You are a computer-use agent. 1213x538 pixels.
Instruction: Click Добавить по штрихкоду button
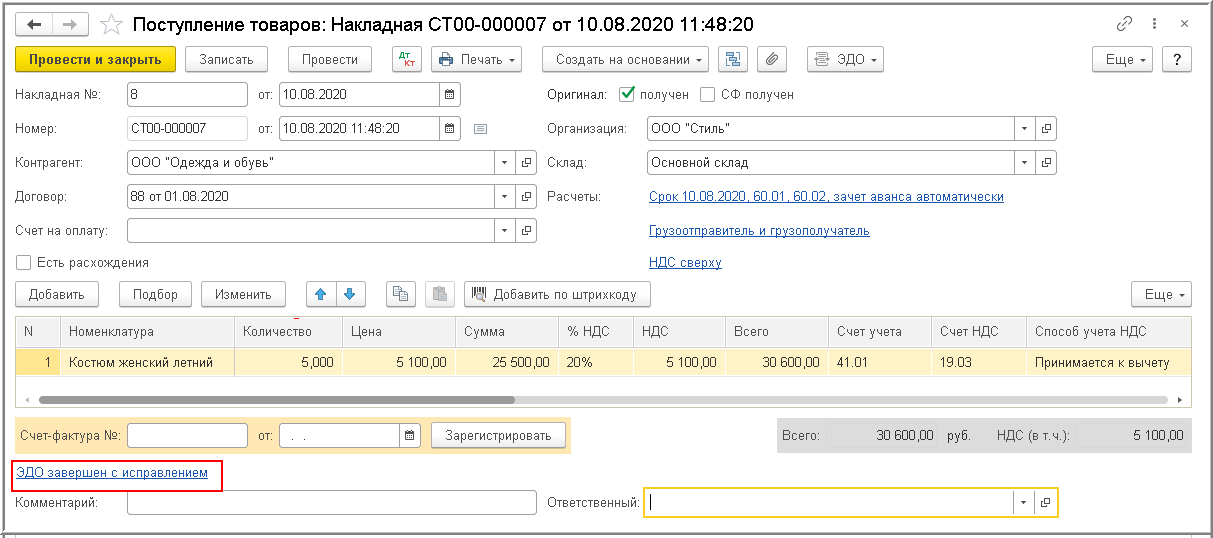(558, 294)
